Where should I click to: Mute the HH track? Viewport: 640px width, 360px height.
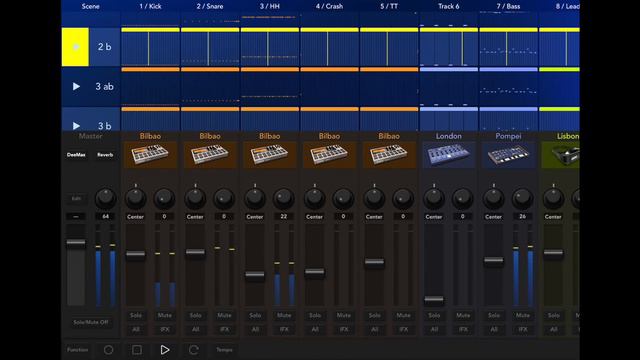pyautogui.click(x=284, y=316)
